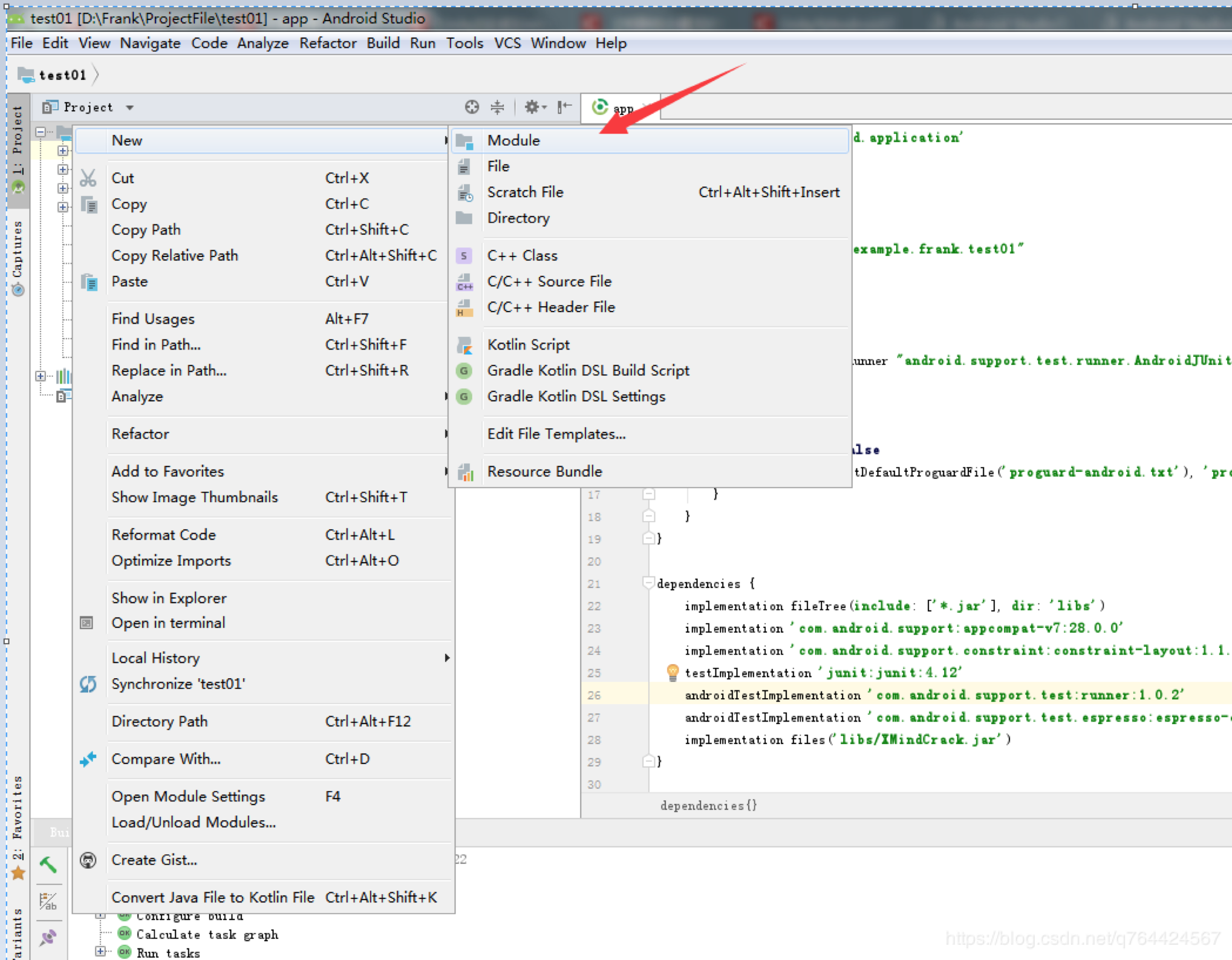
Task: Click the Scratch File icon
Action: (x=464, y=193)
